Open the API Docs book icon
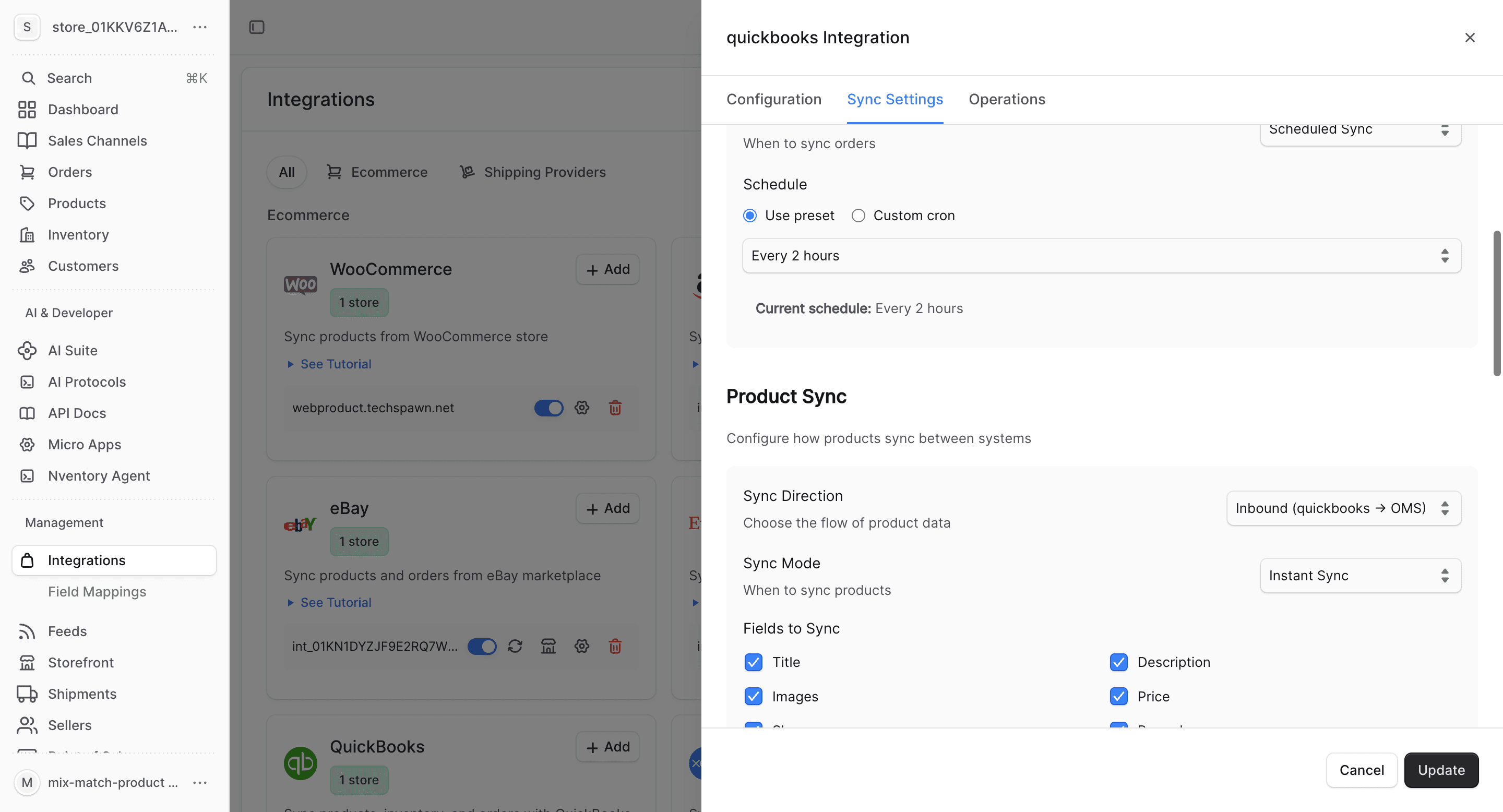Screen dimensions: 1503x812 coord(27,413)
